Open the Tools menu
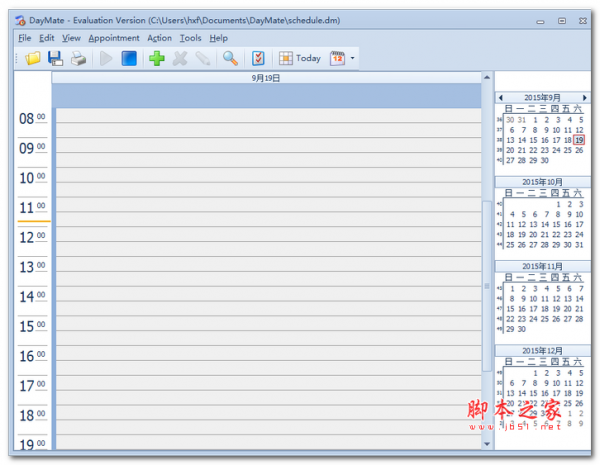600x465 pixels. (191, 38)
